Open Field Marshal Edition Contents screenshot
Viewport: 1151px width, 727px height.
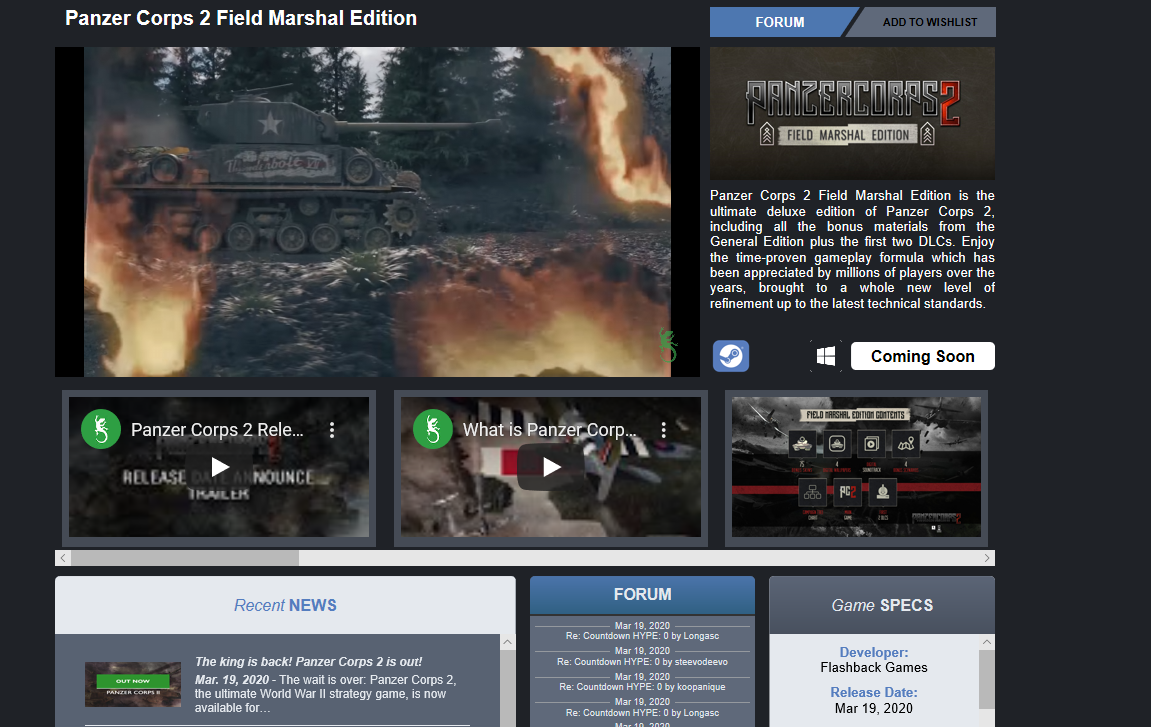point(856,467)
